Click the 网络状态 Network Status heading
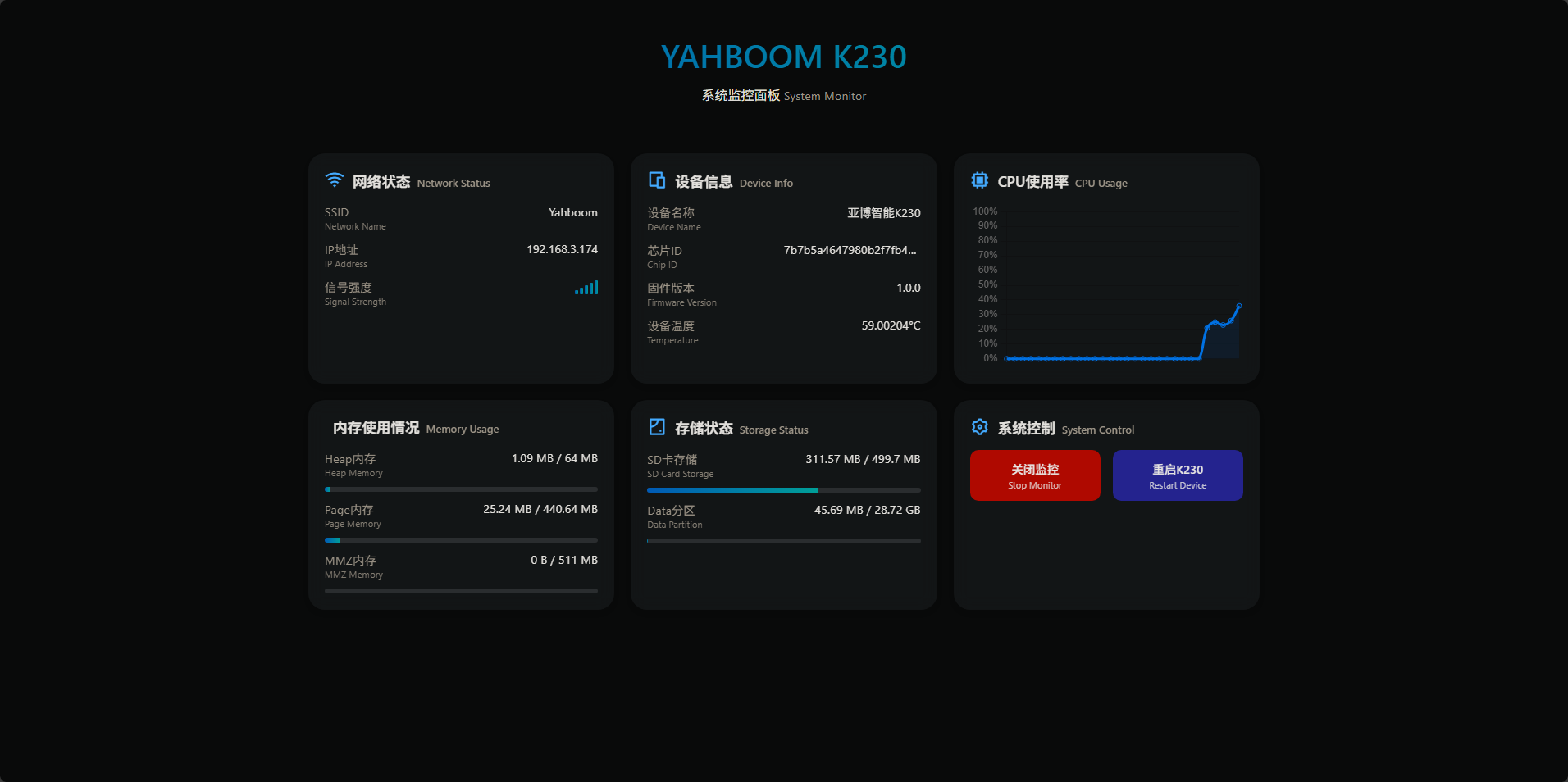The width and height of the screenshot is (1568, 782). [x=422, y=182]
